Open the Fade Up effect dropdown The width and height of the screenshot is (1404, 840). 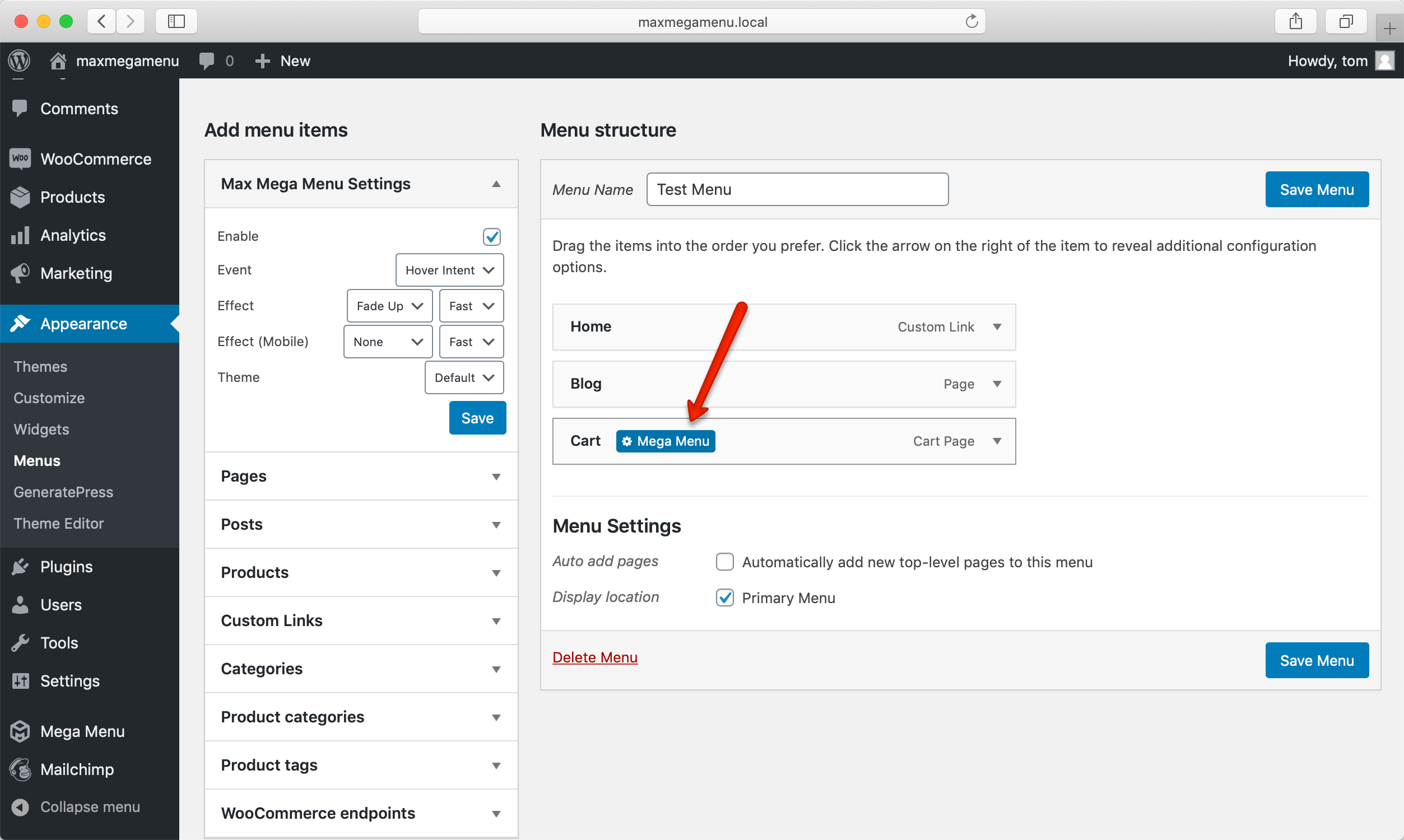(x=389, y=306)
